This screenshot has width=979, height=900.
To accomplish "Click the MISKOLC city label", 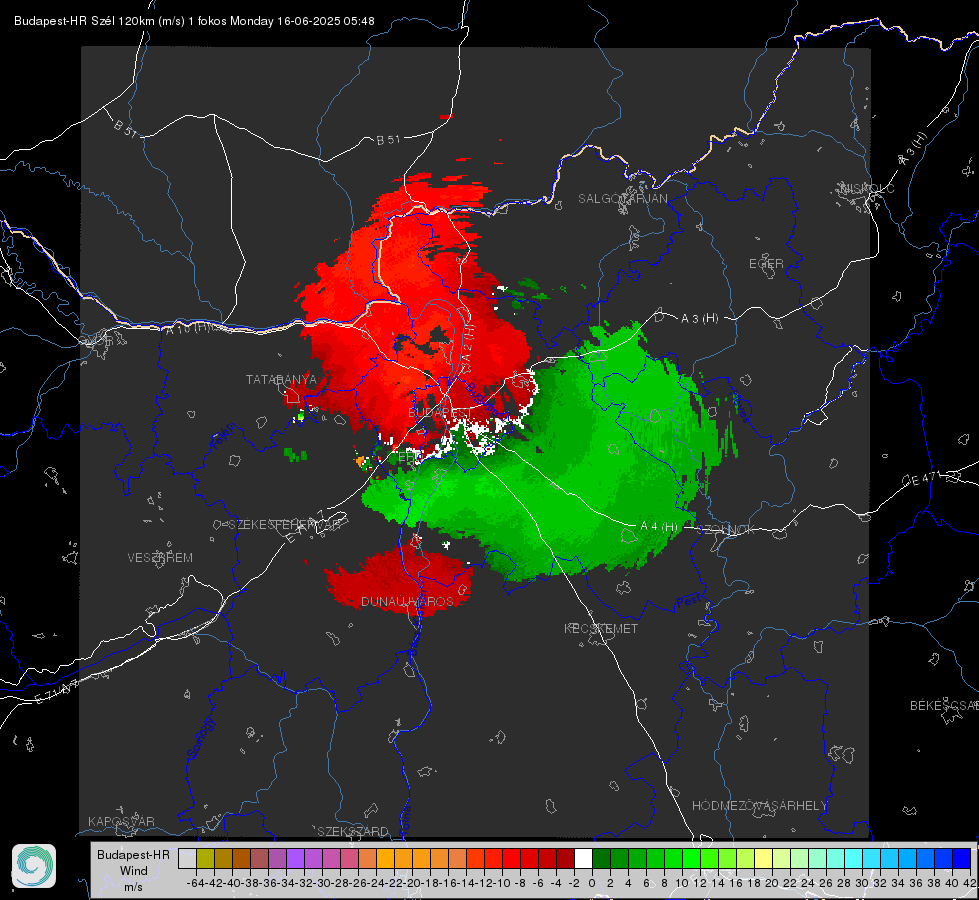I will [867, 188].
